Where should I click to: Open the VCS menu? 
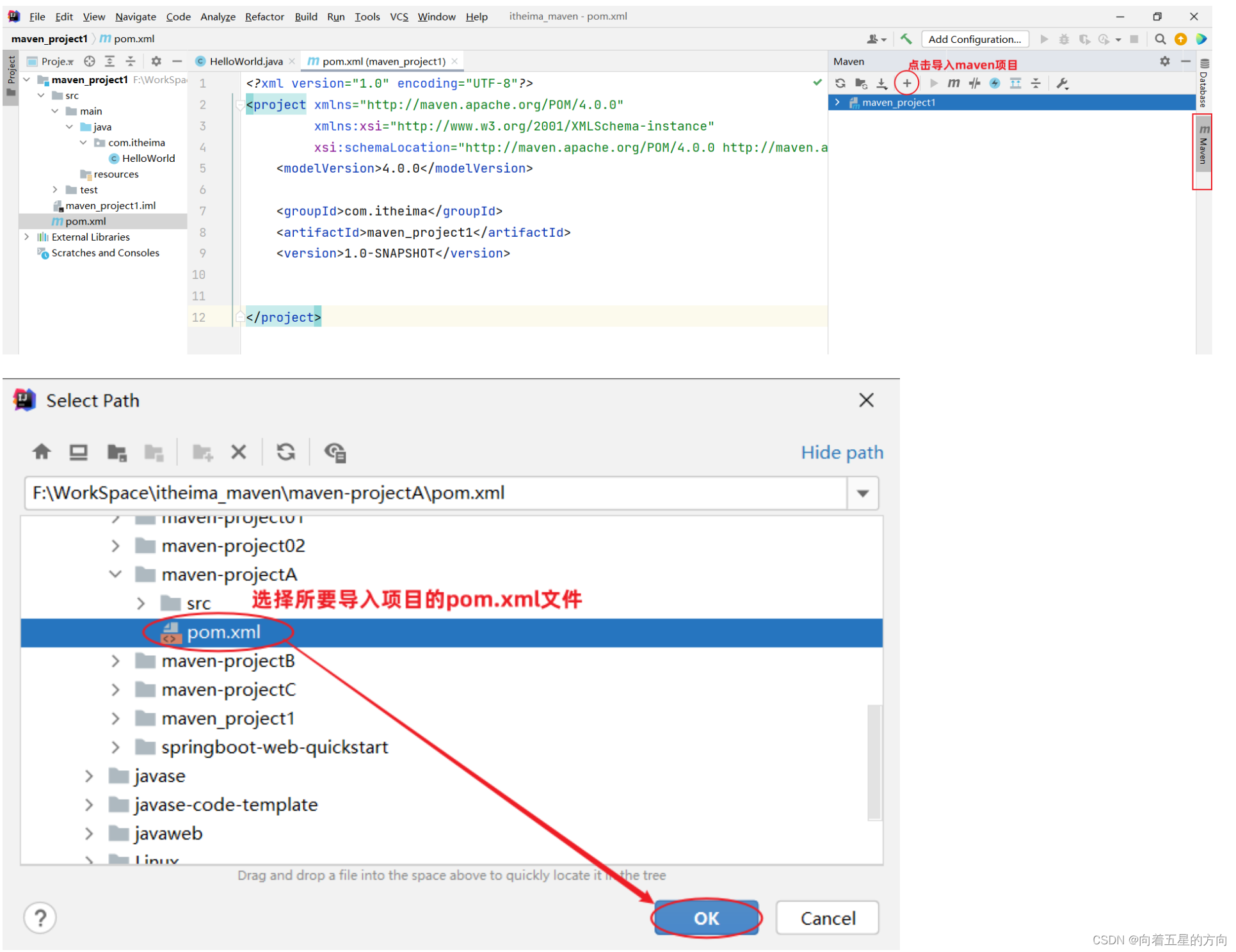click(x=399, y=17)
